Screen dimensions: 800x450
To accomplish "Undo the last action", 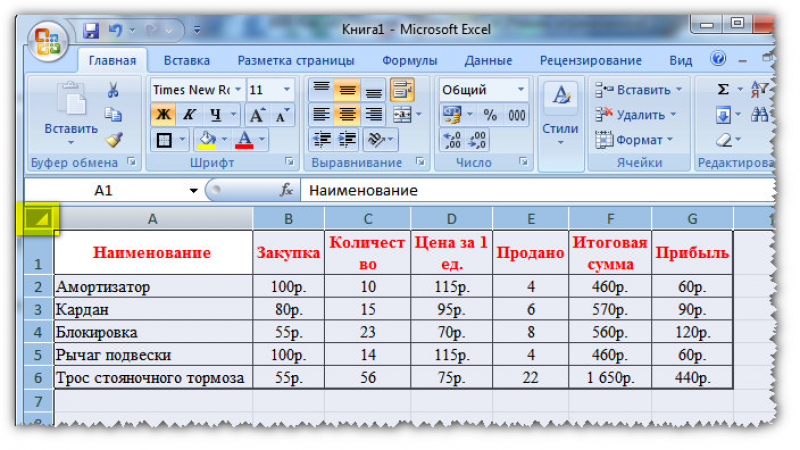I will [115, 31].
